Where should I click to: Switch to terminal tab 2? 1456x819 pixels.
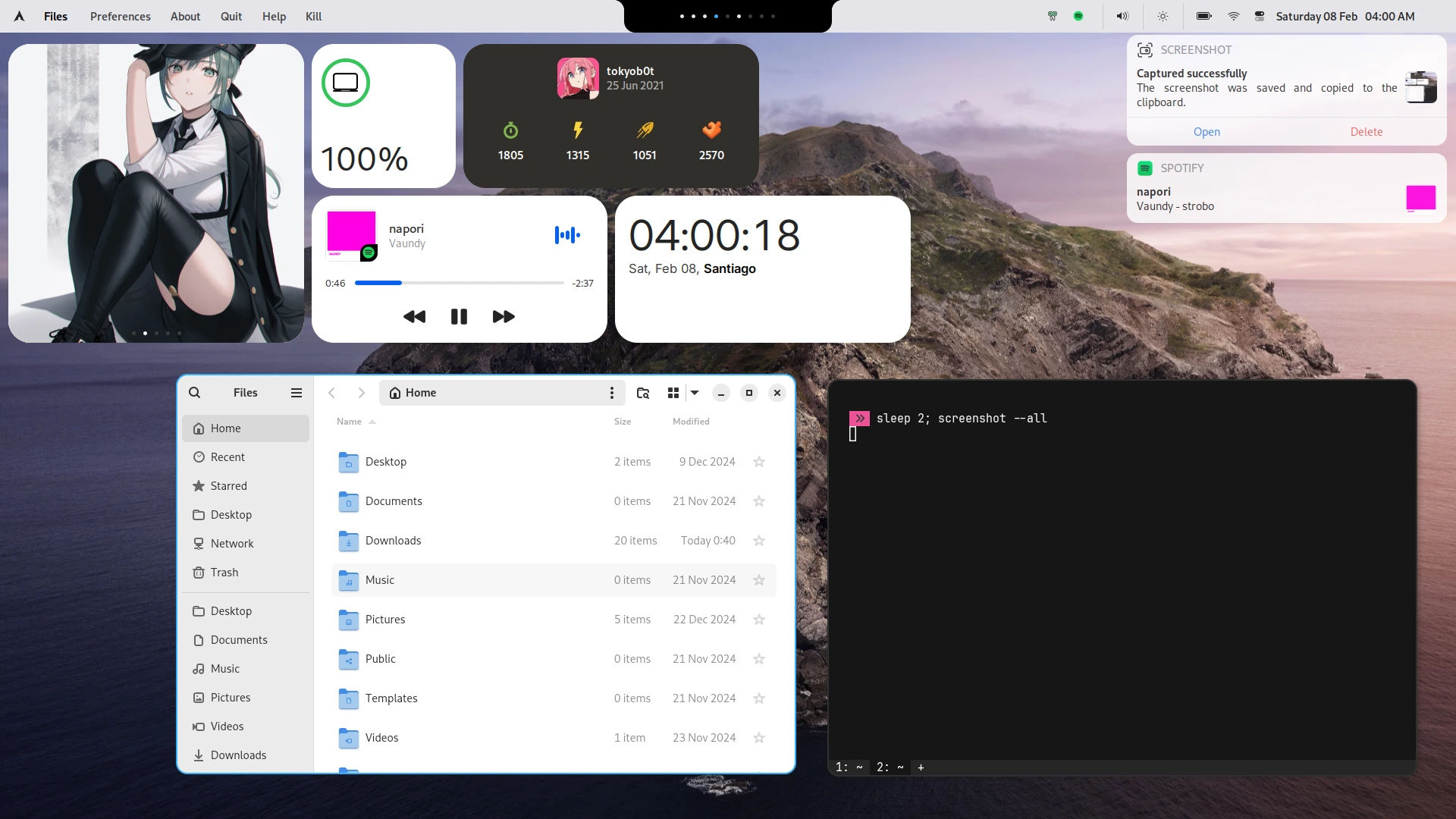click(890, 767)
